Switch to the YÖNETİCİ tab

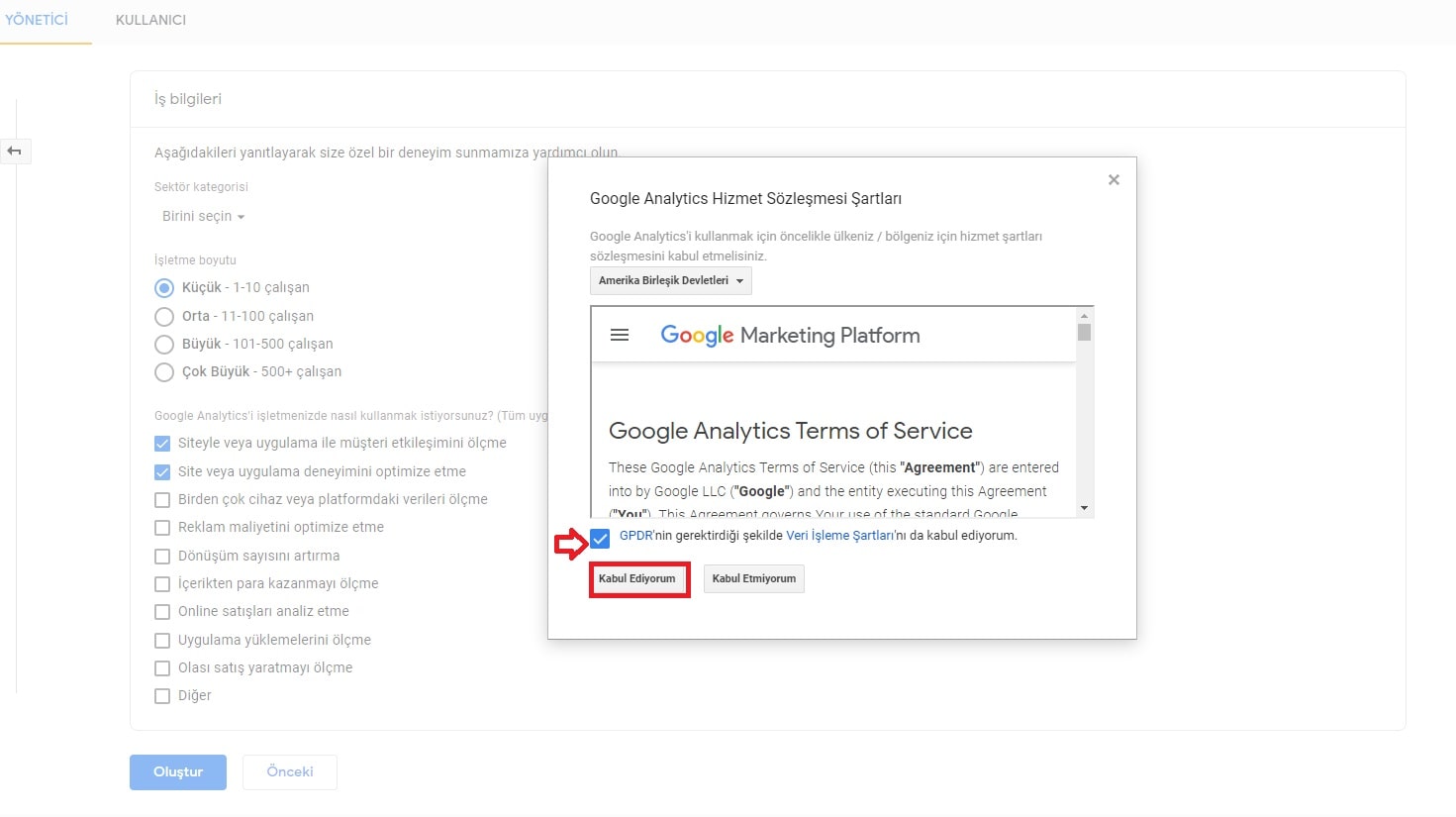coord(37,20)
